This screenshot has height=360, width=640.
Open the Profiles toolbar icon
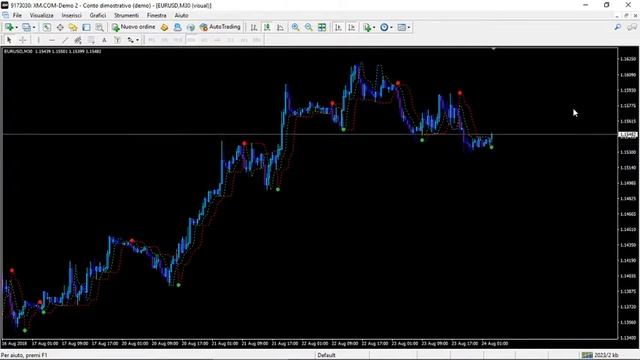click(26, 27)
